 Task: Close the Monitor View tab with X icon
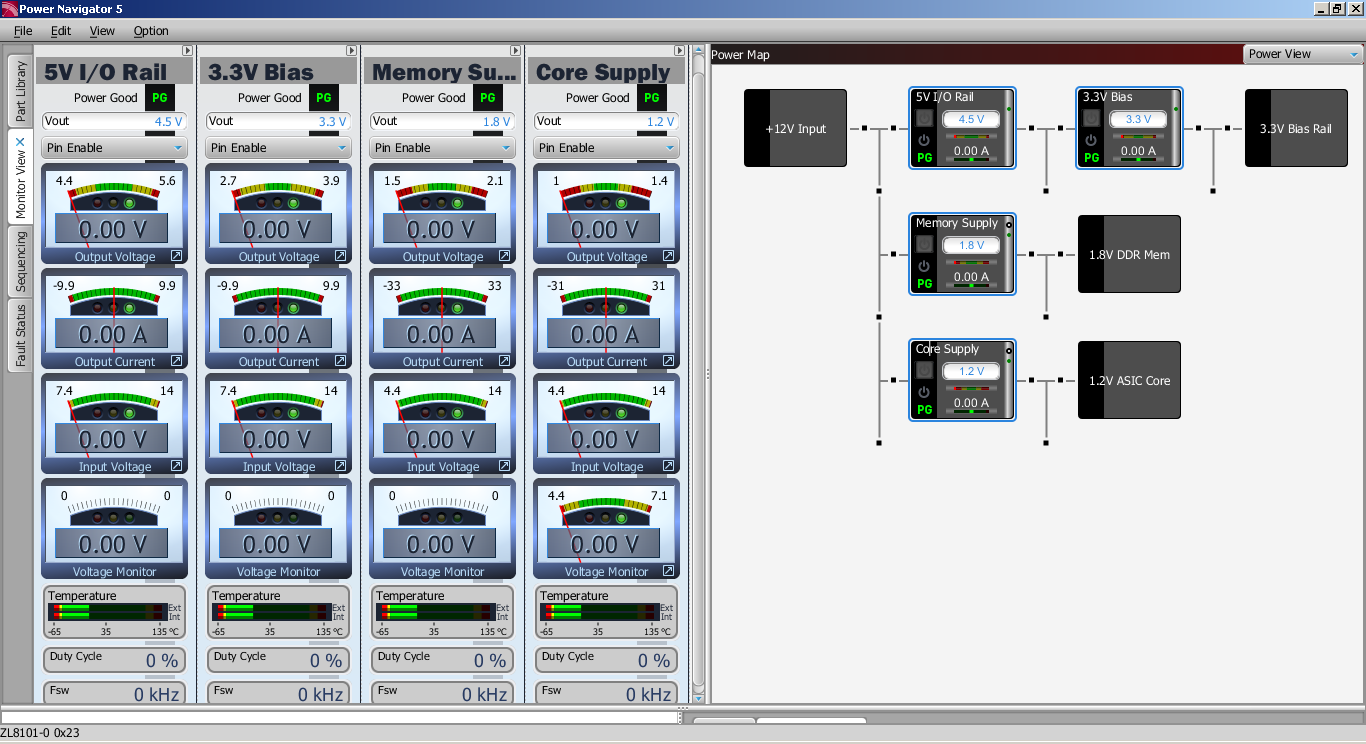[20, 143]
